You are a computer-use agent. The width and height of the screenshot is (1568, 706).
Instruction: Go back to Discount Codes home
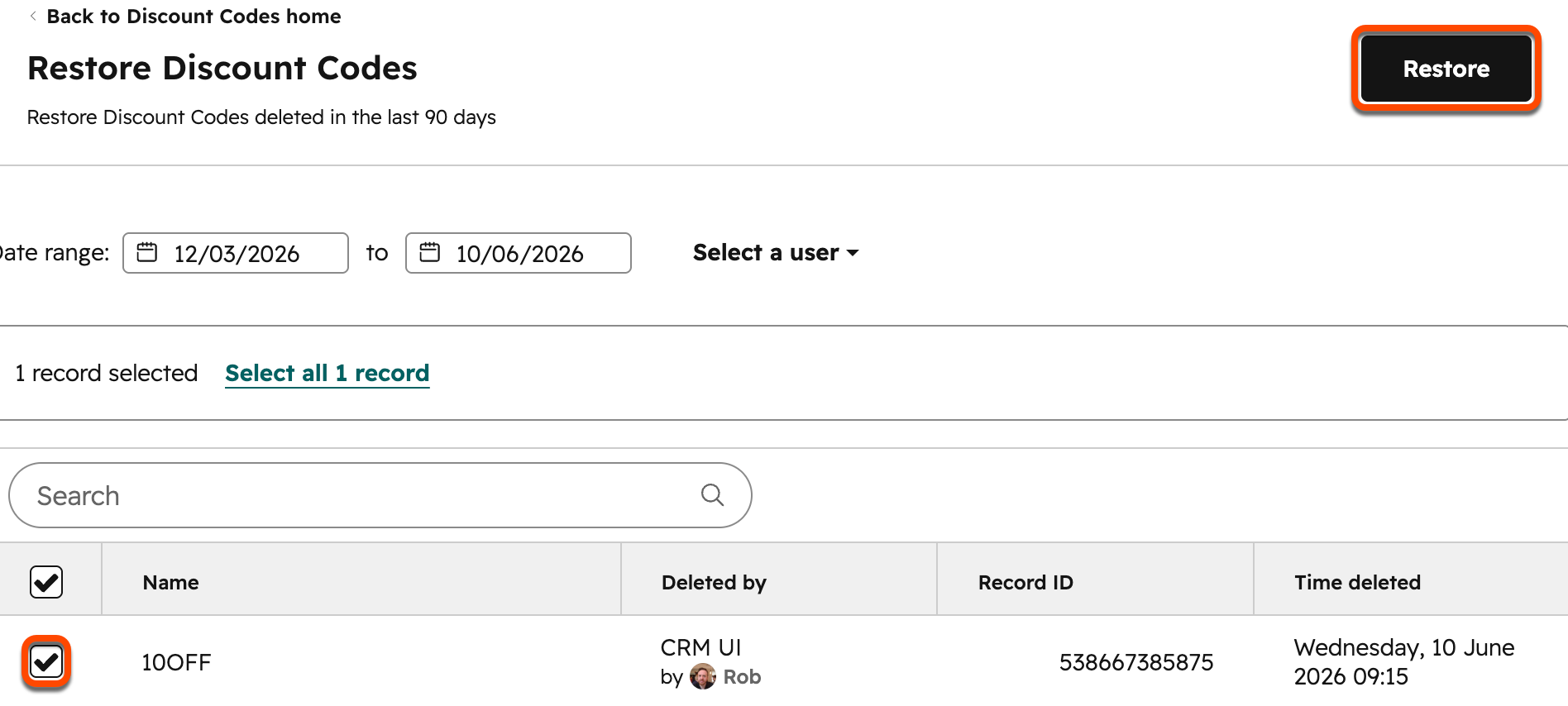click(x=194, y=16)
